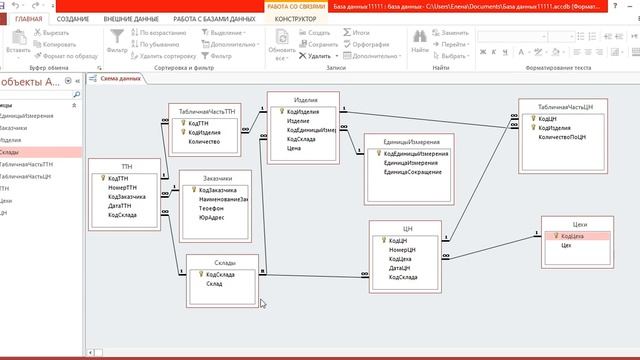Open Перейти dropdown

[x=451, y=44]
